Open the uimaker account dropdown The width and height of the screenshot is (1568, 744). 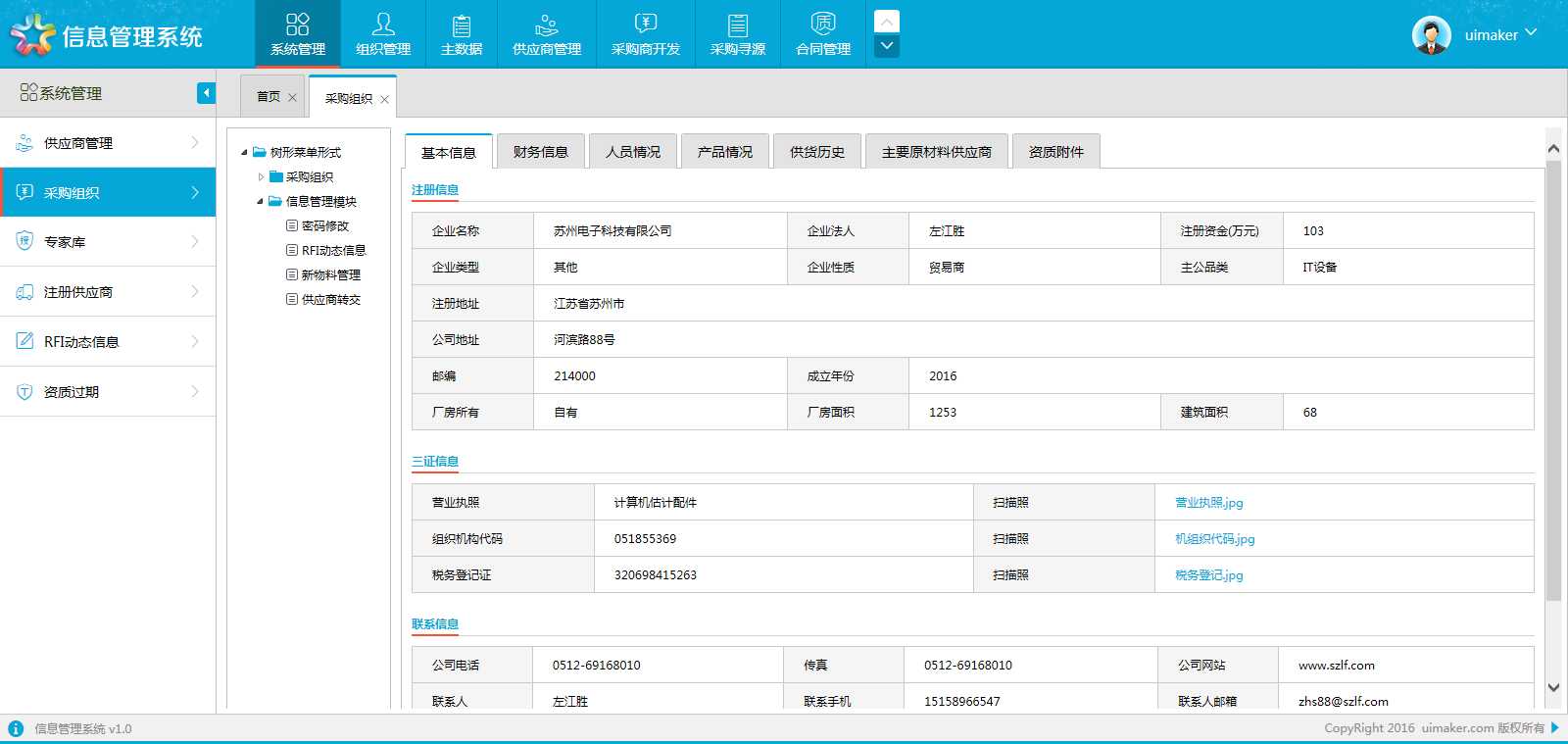1531,33
